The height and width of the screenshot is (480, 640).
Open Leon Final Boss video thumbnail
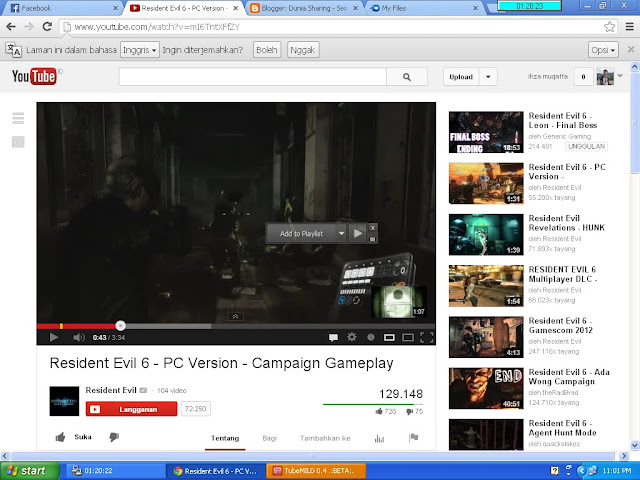pos(486,132)
